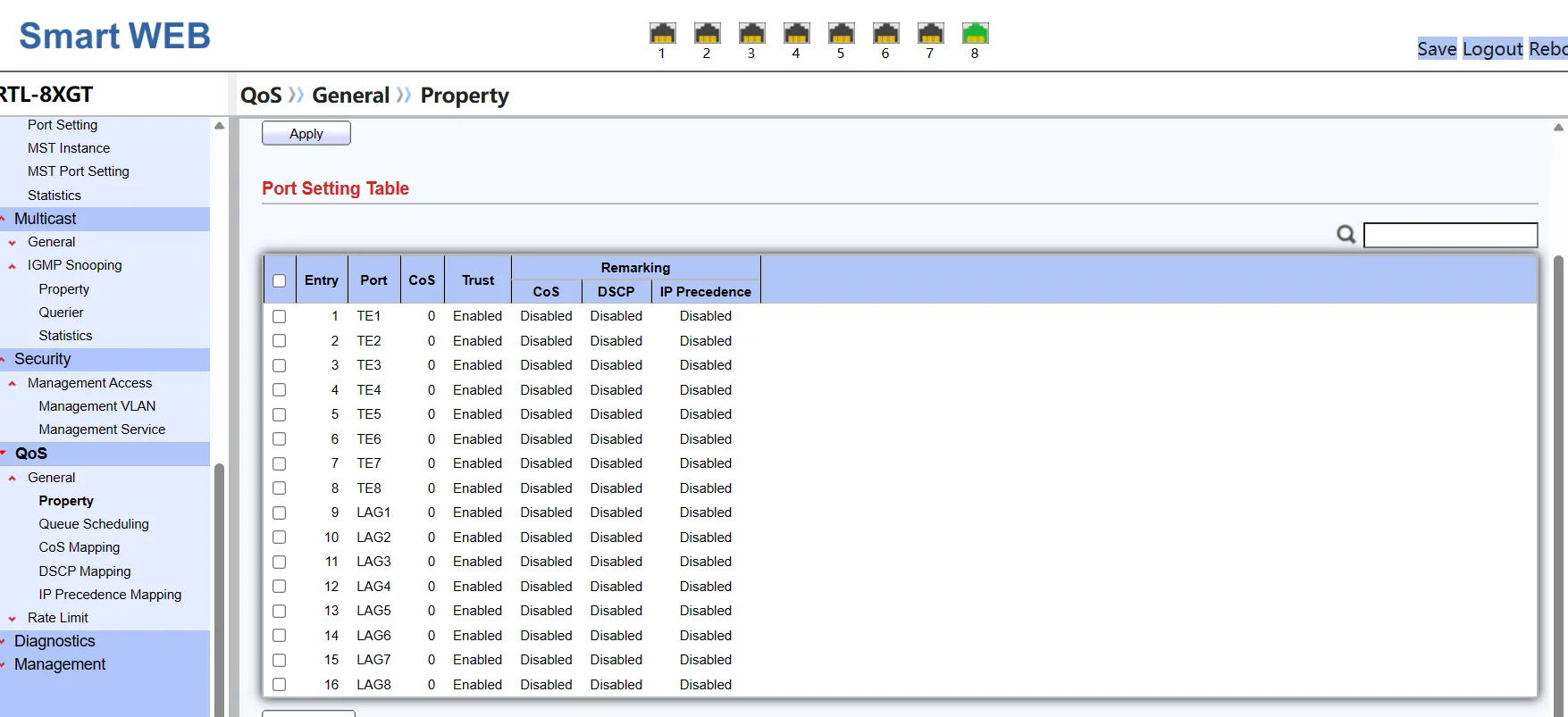
Task: Collapse the QoS section in sidebar
Action: tap(31, 454)
